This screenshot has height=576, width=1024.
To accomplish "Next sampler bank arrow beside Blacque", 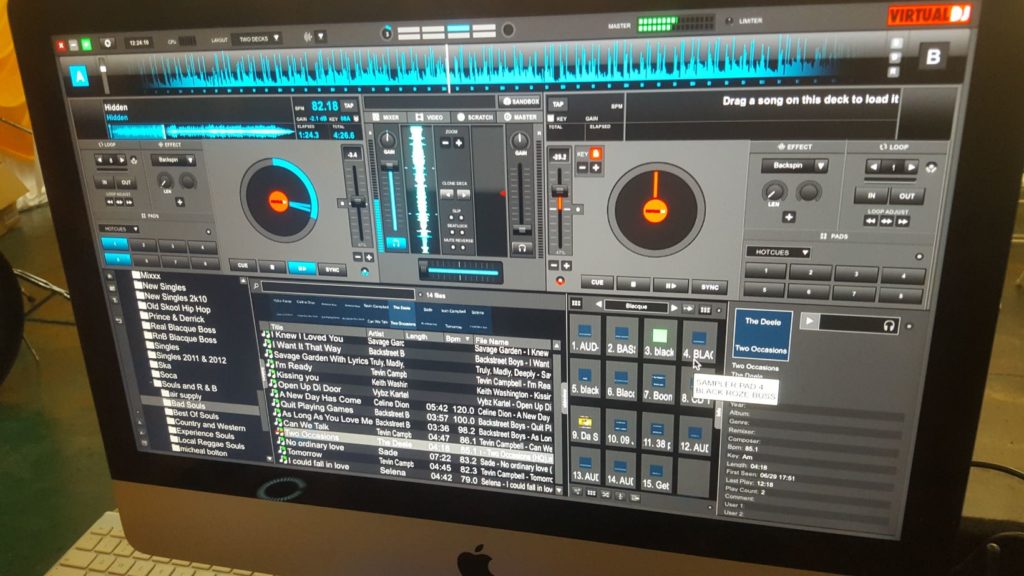I will 675,307.
